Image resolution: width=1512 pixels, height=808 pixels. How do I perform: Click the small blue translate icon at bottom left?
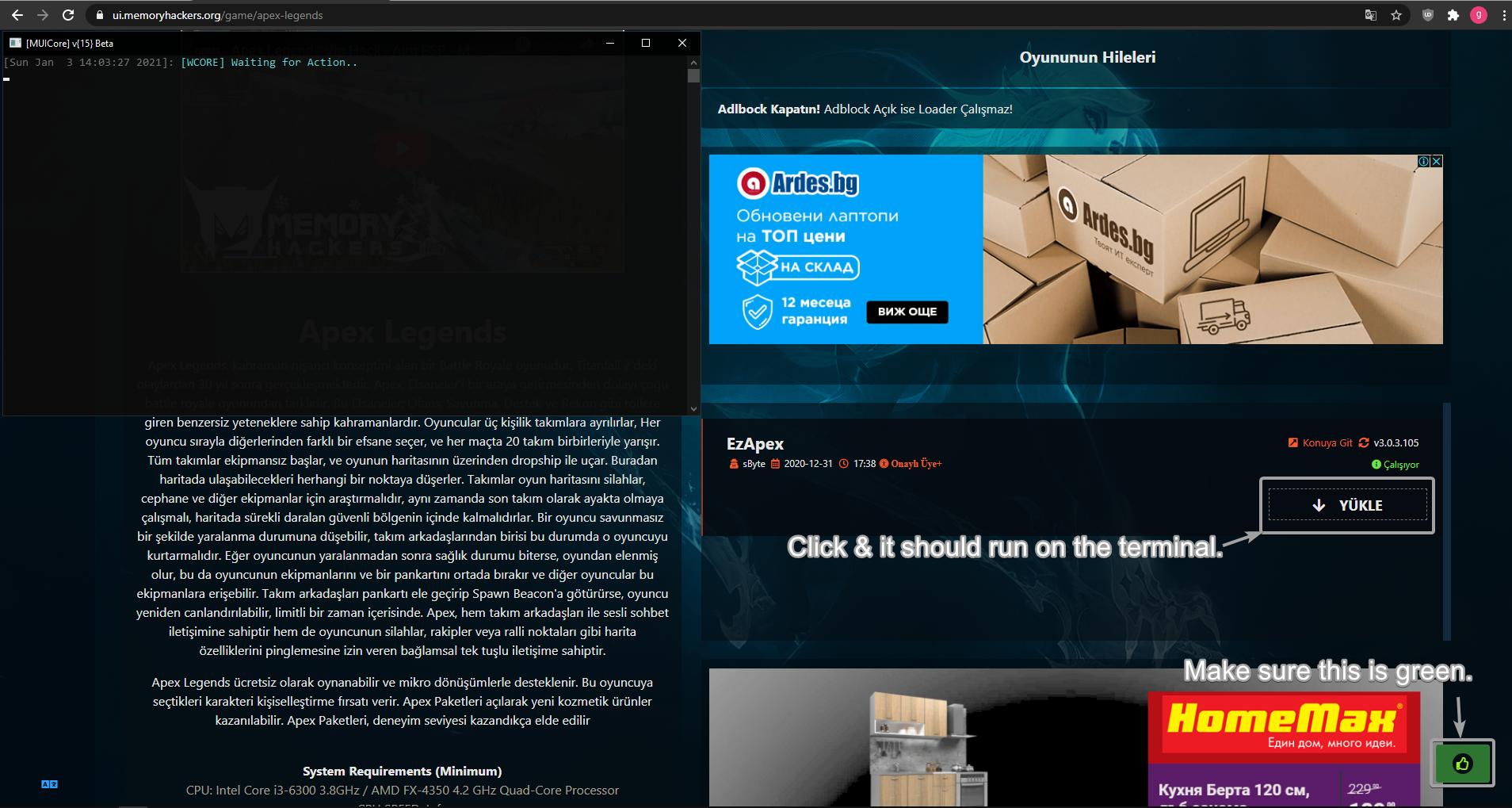click(49, 784)
